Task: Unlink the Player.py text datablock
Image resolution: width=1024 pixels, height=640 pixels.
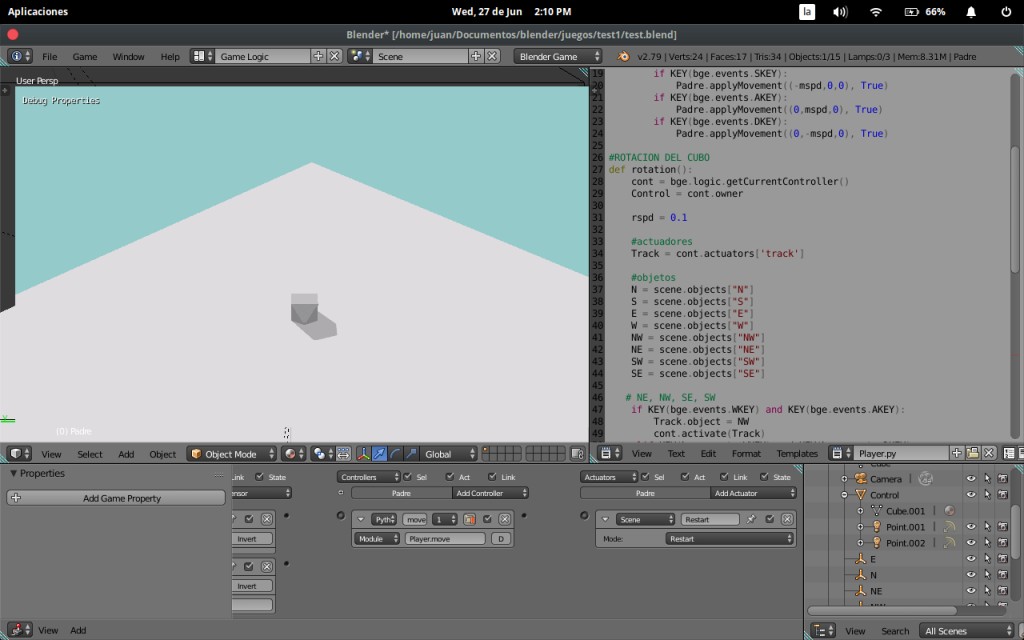Action: pos(989,453)
